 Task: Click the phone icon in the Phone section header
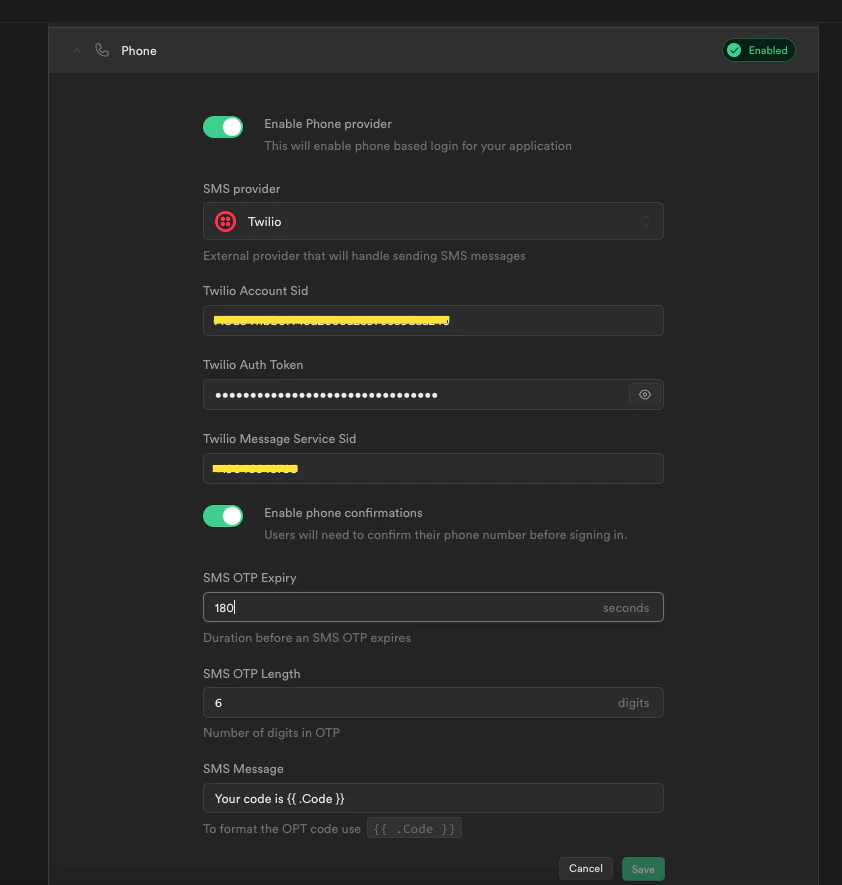[x=102, y=50]
